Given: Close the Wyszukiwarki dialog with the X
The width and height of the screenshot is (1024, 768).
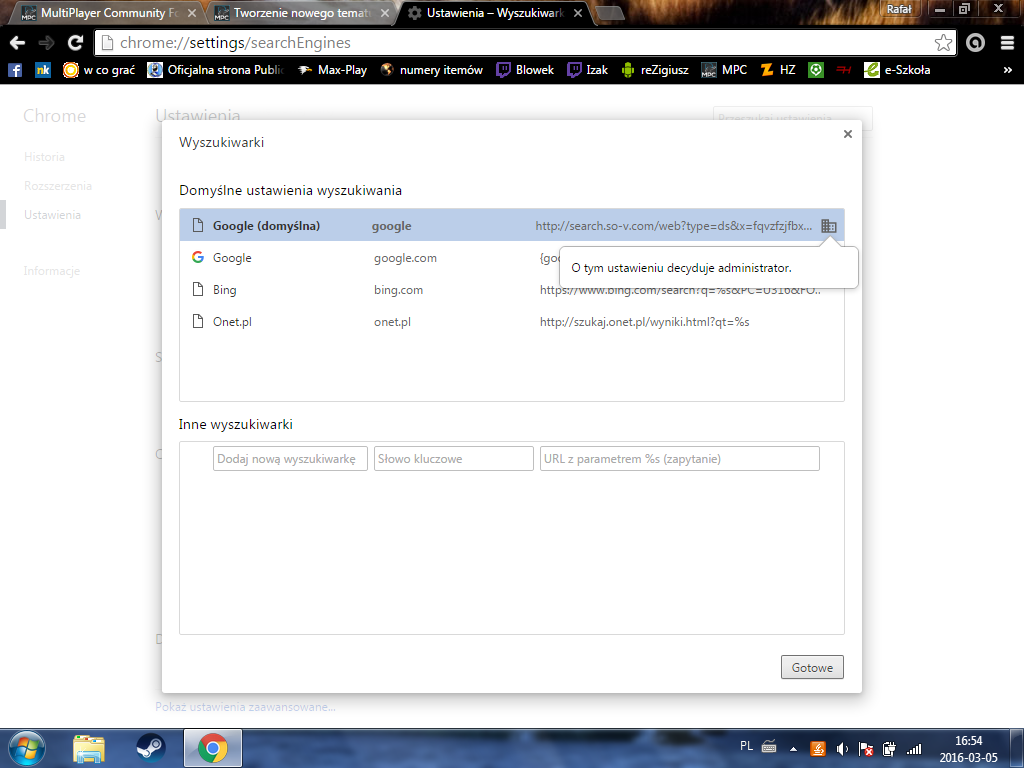Looking at the screenshot, I should coord(848,134).
